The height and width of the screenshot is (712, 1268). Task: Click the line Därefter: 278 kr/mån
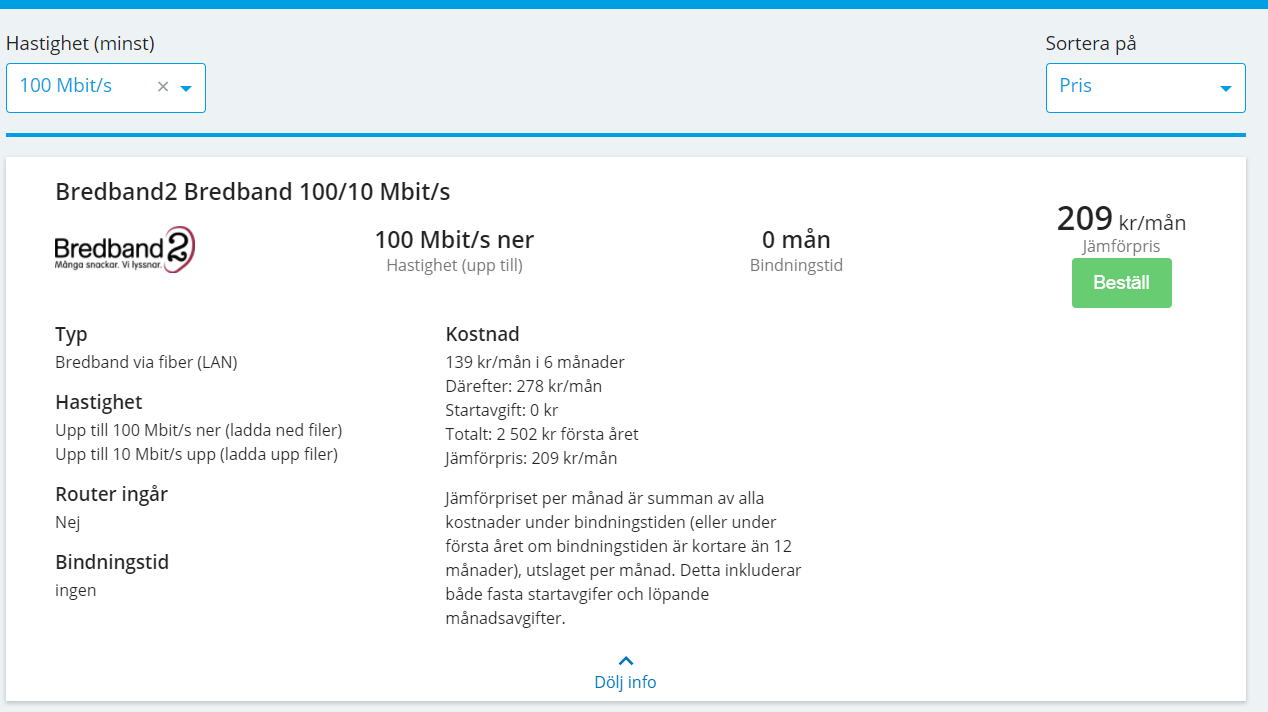pyautogui.click(x=523, y=386)
